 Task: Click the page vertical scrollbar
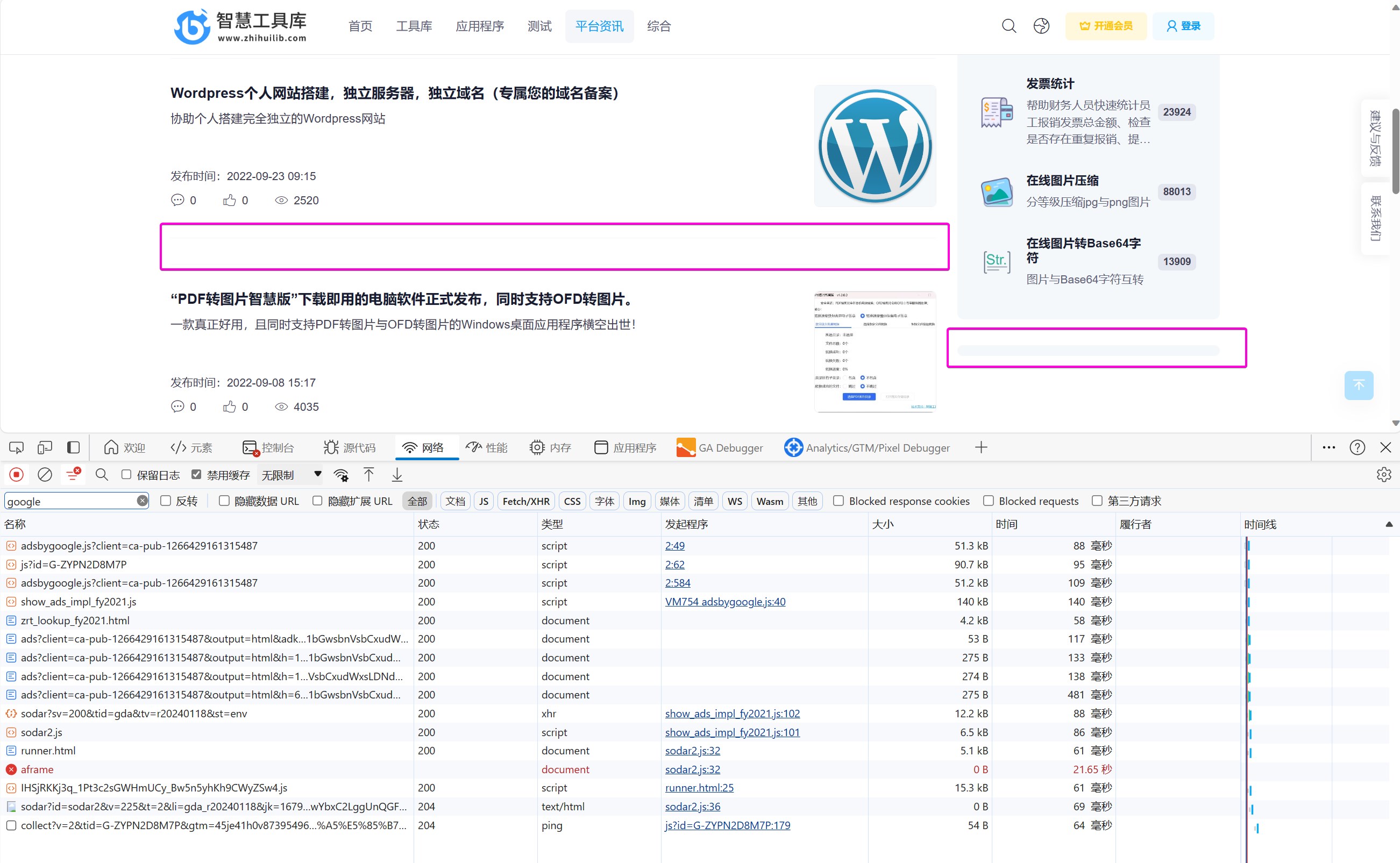pyautogui.click(x=1395, y=151)
